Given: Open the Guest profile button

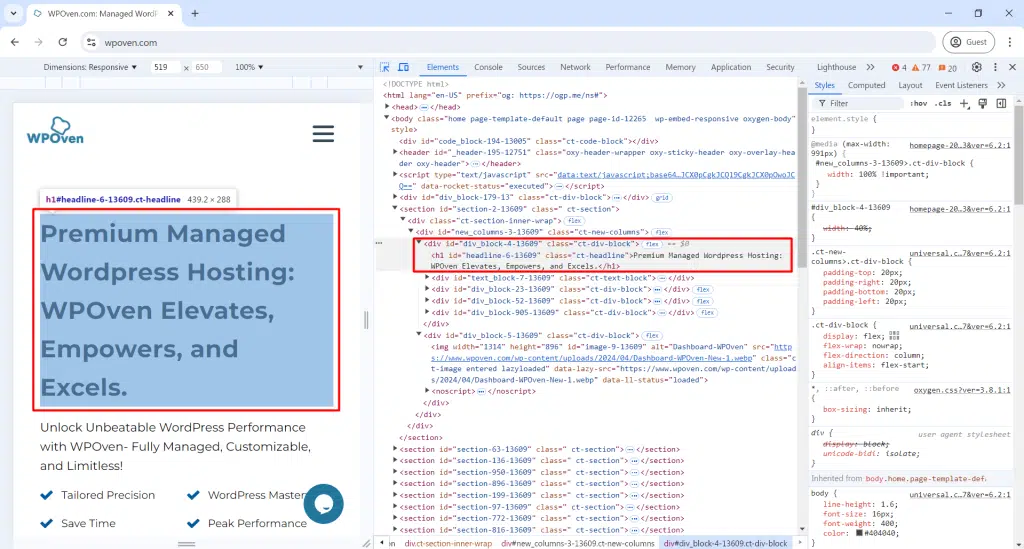Looking at the screenshot, I should 968,42.
